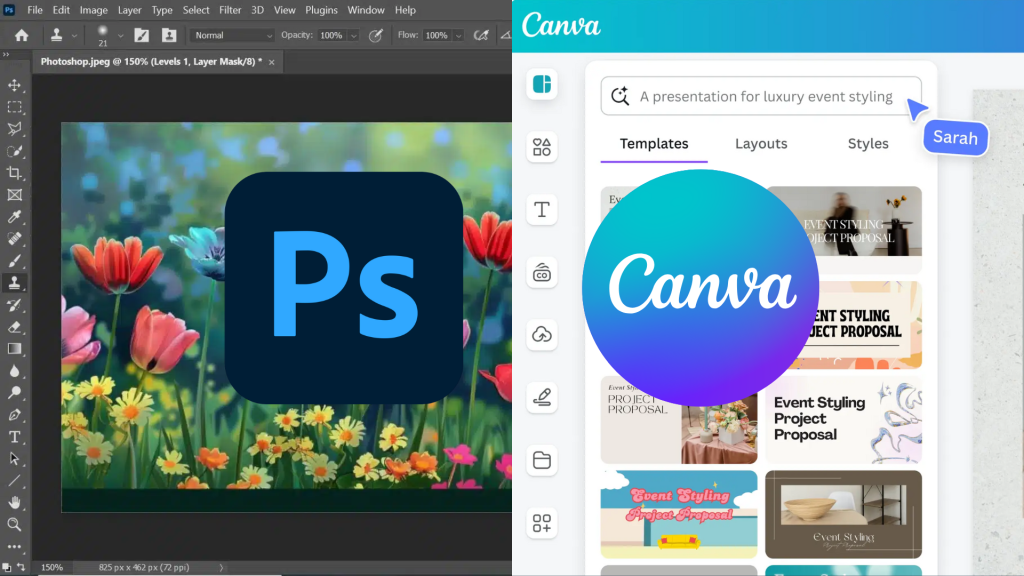Expand the collapsed toolbox double-arrow
The image size is (1024, 576).
(x=6, y=55)
